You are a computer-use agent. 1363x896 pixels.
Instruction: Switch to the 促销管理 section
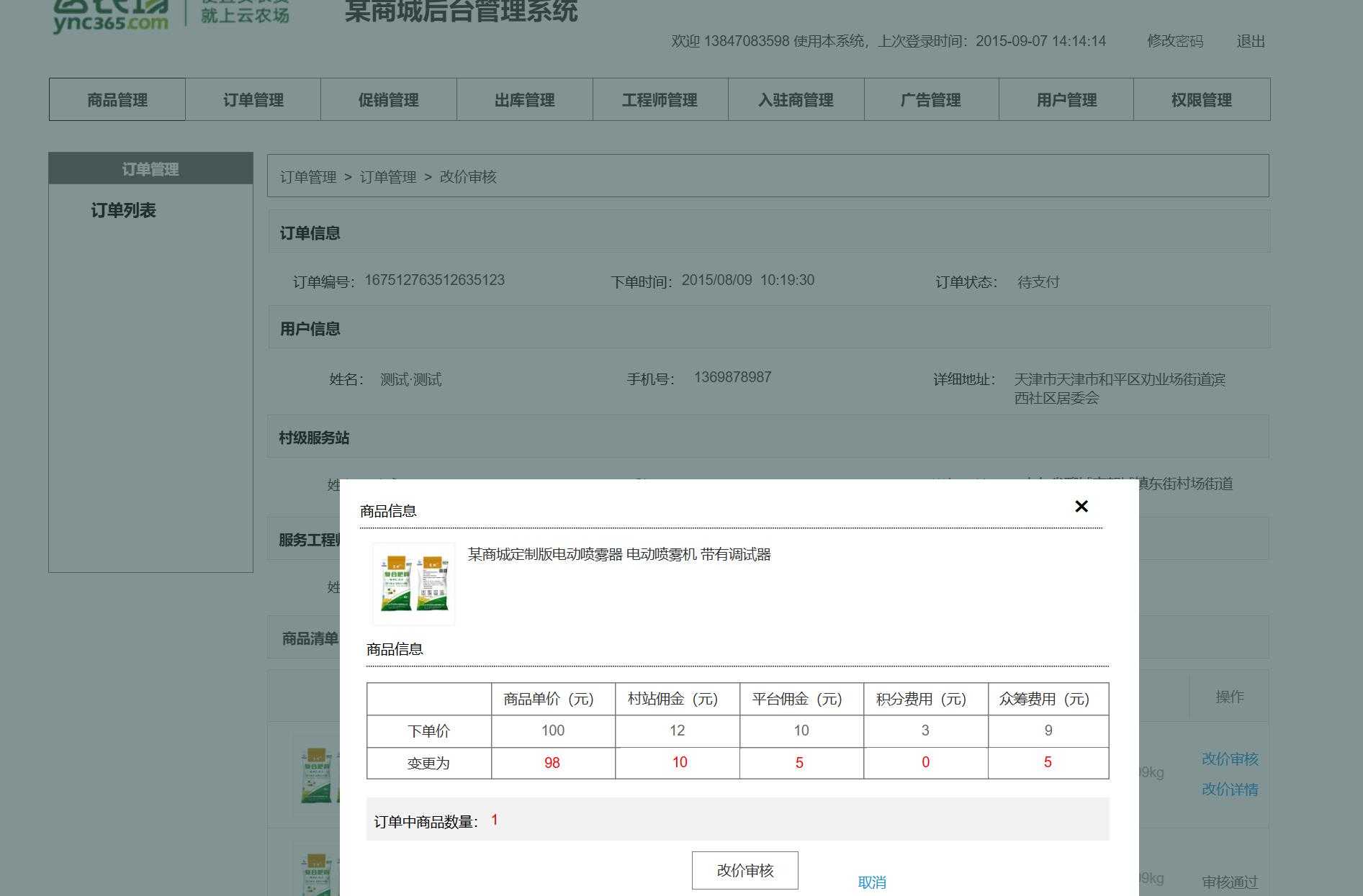[388, 99]
